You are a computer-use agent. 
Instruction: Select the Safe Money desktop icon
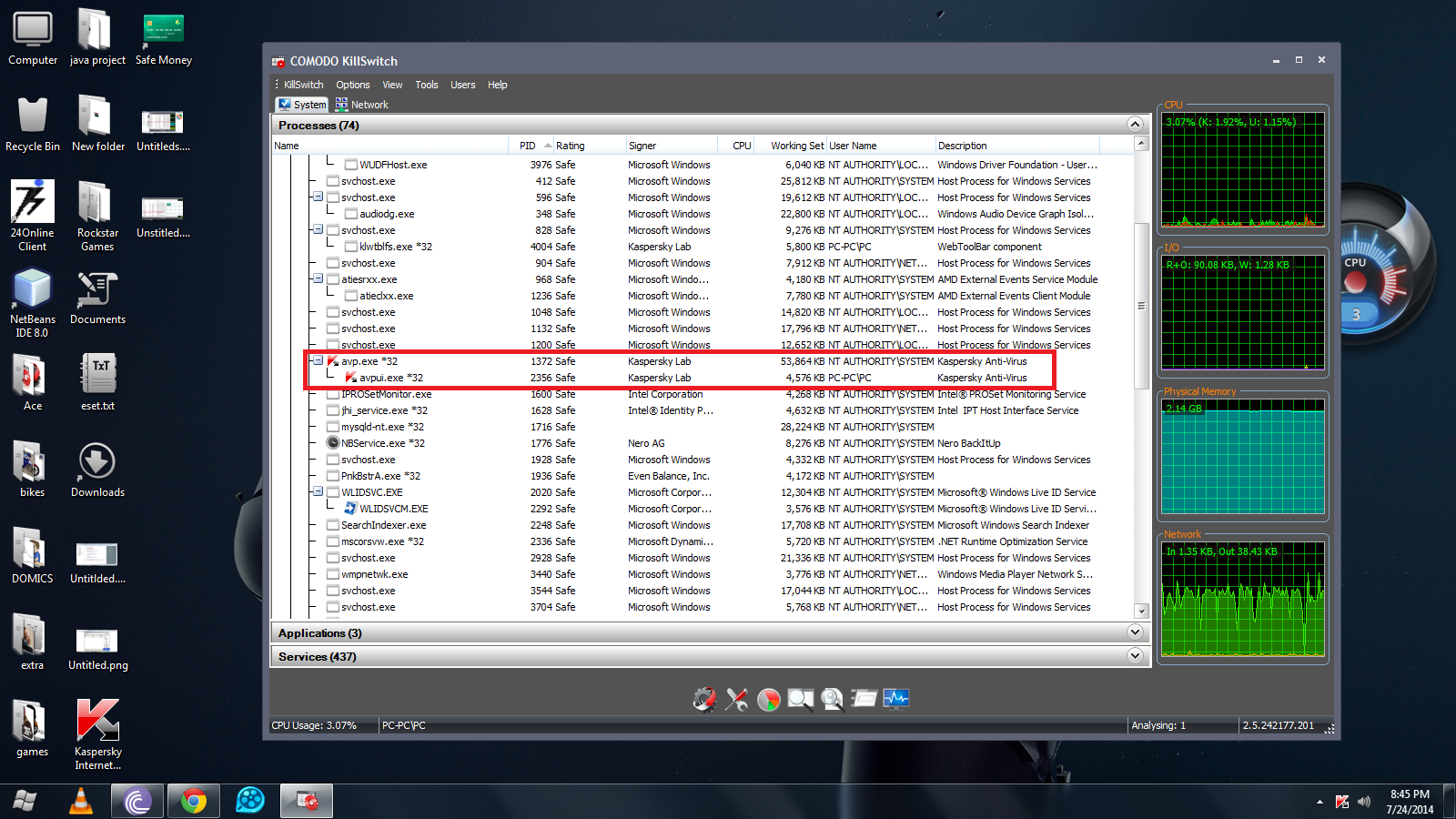pyautogui.click(x=164, y=39)
